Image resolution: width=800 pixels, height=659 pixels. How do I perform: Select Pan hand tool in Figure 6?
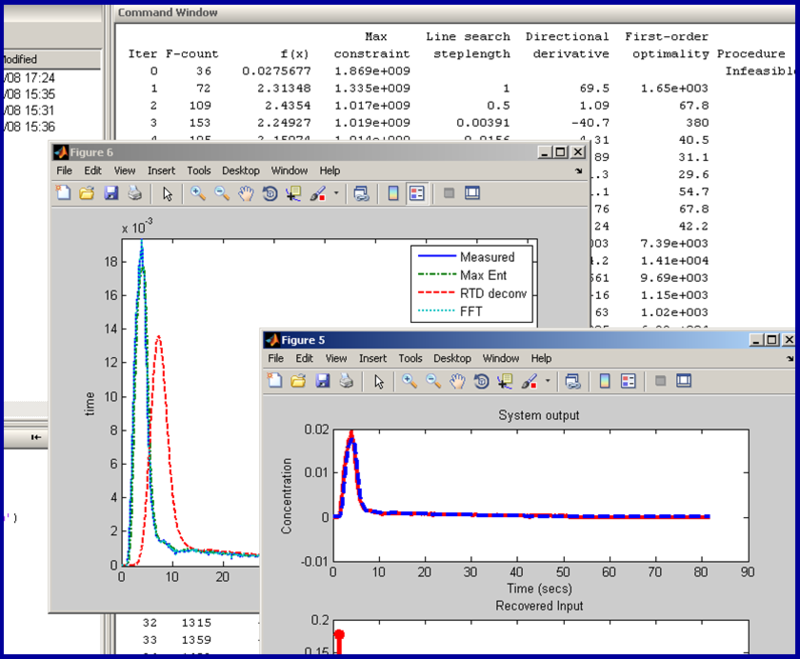[x=246, y=193]
